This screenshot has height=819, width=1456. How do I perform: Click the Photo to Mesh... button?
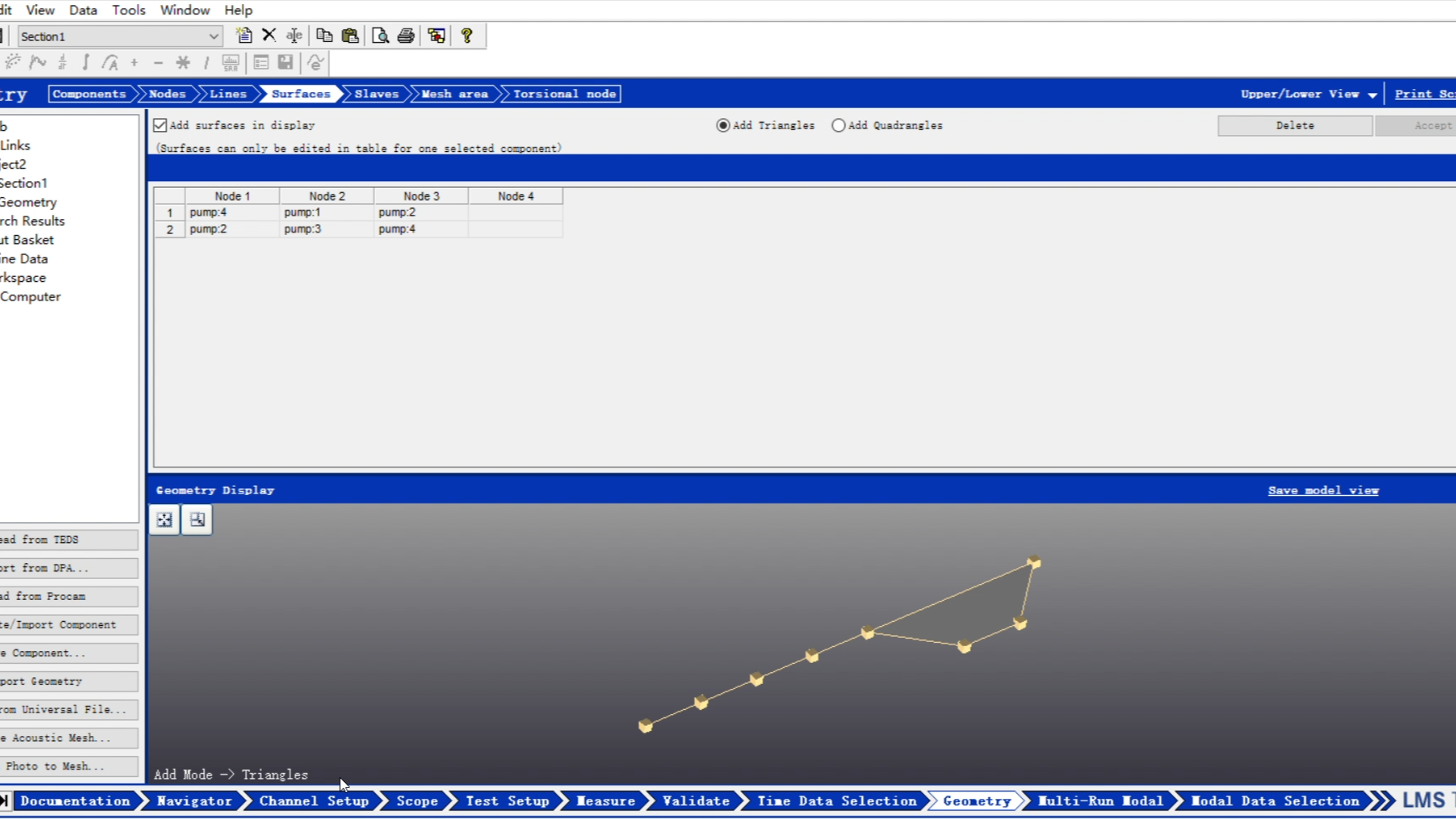(69, 766)
